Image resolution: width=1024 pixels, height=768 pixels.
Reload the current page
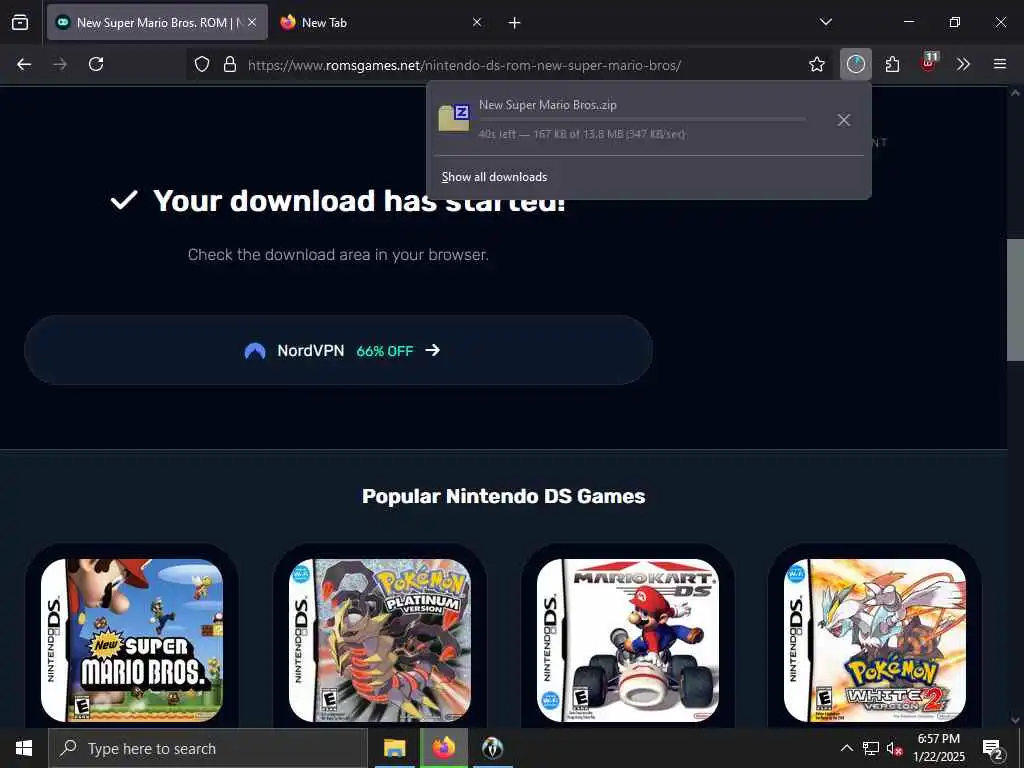[x=96, y=64]
